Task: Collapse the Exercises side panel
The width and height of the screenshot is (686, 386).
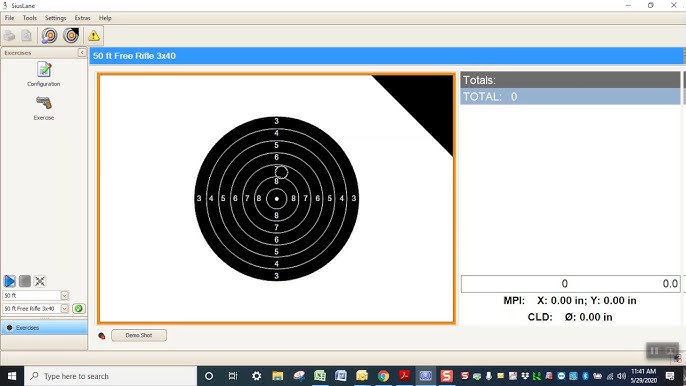Action: pos(82,53)
